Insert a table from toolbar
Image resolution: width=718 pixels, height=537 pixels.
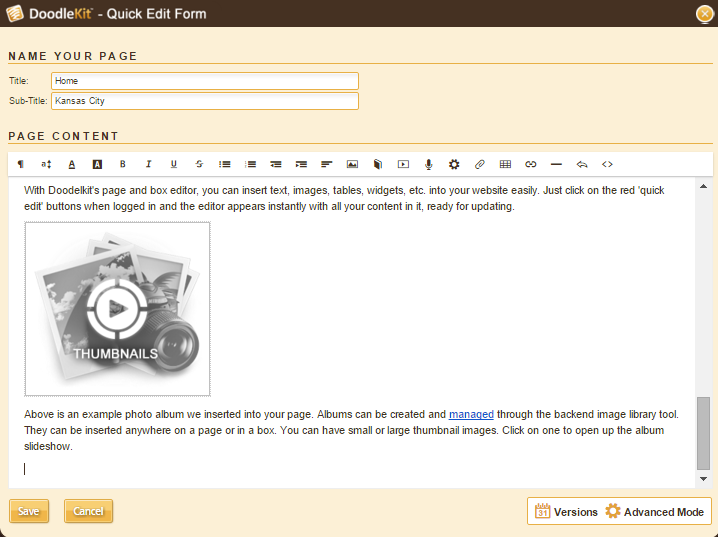[x=505, y=164]
